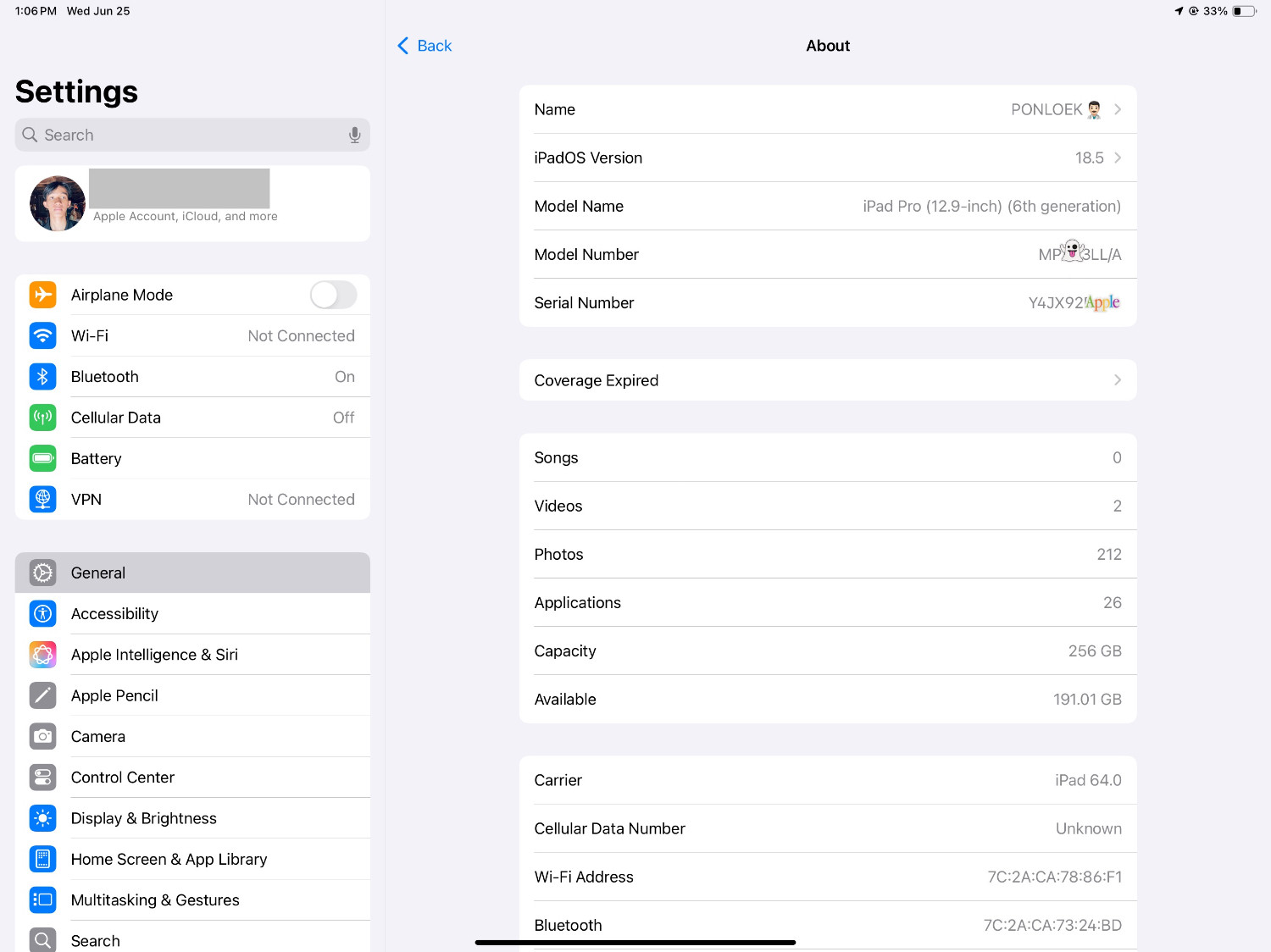Tap the Home Screen & App Library icon
This screenshot has height=952, width=1271.
(43, 859)
